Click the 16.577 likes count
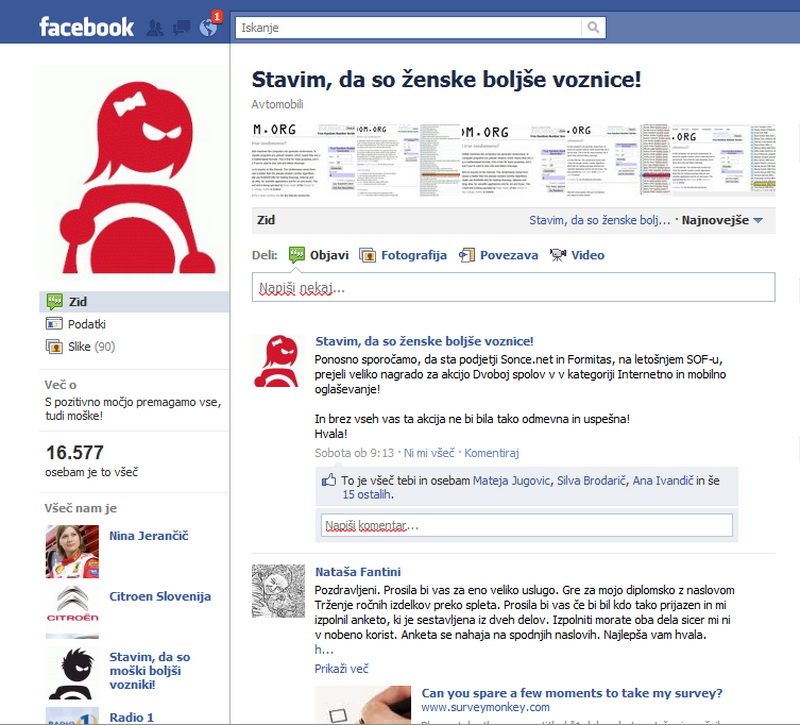The width and height of the screenshot is (800, 725). pos(74,453)
